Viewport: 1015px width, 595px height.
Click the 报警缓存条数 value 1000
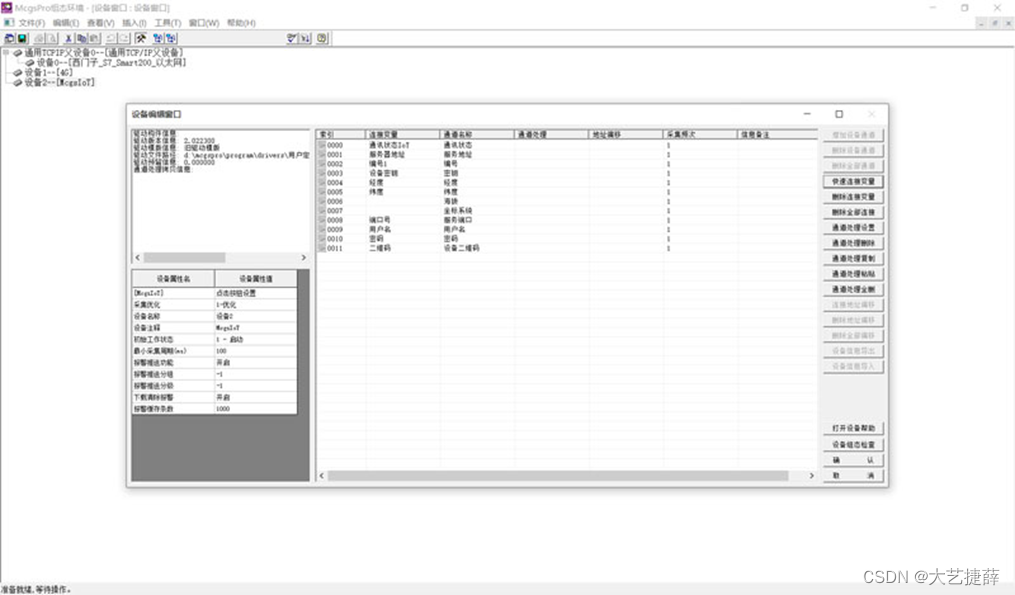[256, 409]
